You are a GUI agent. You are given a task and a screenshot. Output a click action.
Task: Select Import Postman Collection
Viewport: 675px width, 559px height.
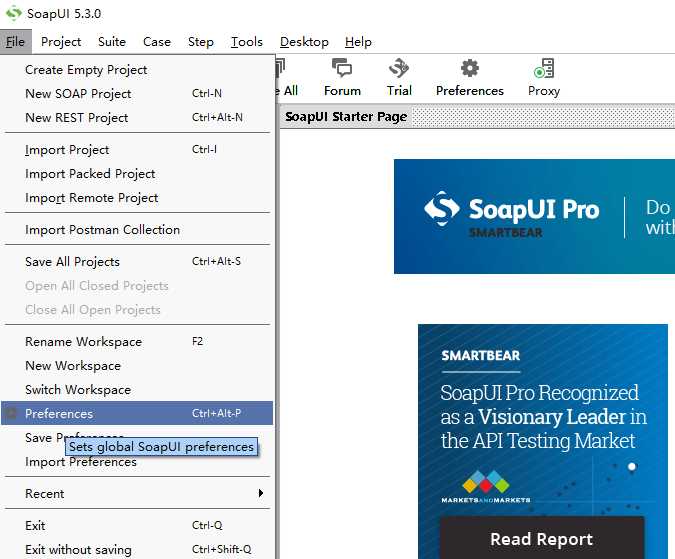[x=137, y=230]
